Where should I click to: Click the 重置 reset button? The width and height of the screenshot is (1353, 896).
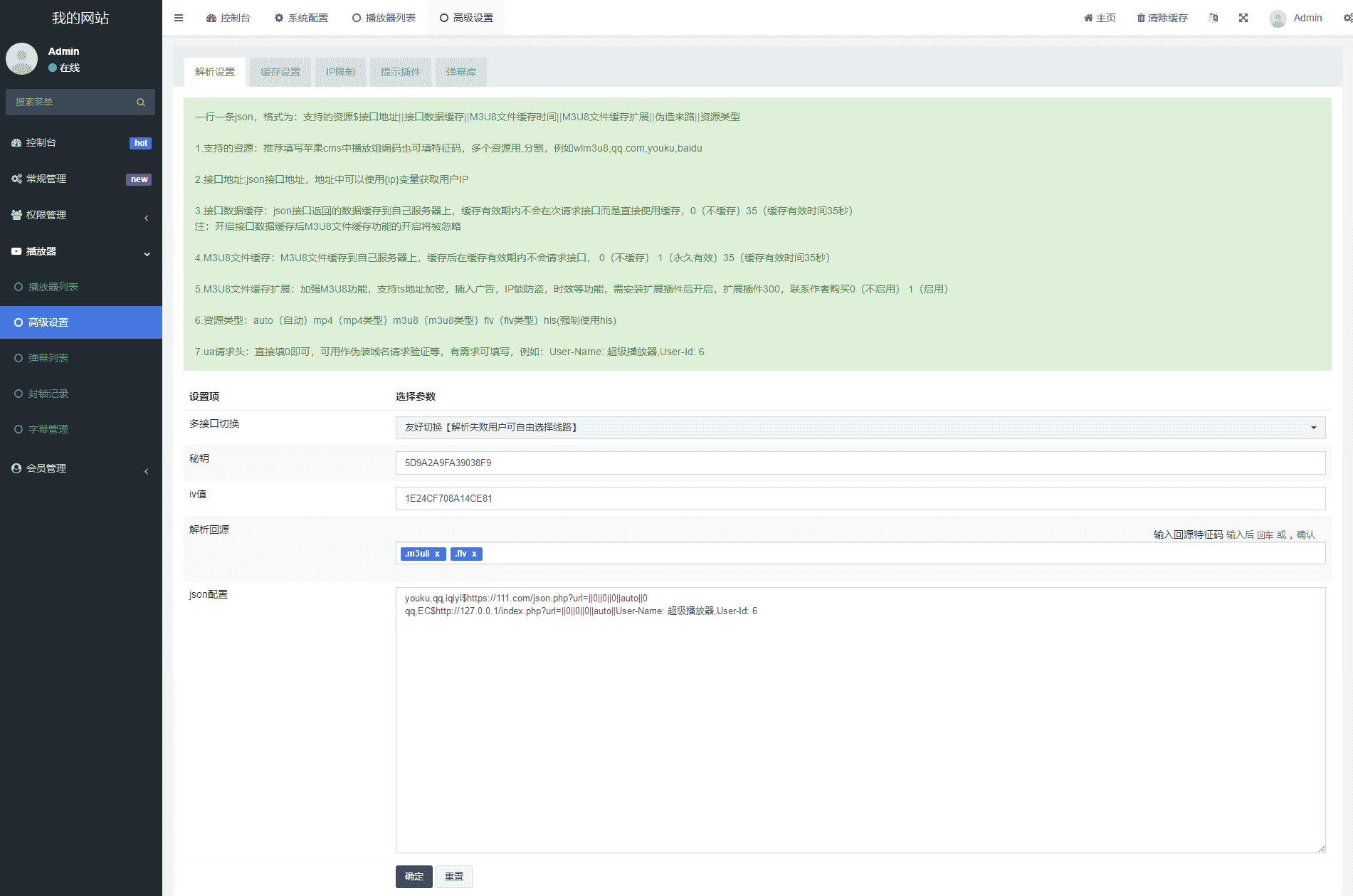tap(453, 876)
